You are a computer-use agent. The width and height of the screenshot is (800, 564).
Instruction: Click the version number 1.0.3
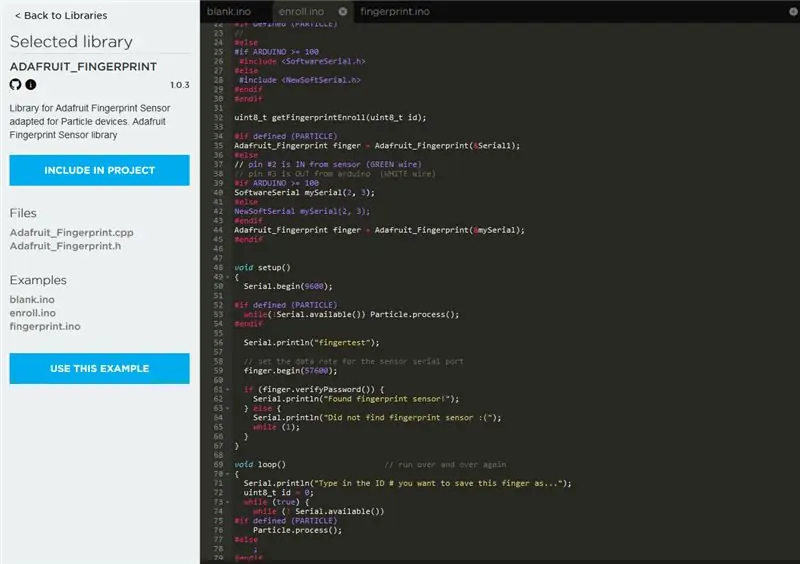coord(180,85)
